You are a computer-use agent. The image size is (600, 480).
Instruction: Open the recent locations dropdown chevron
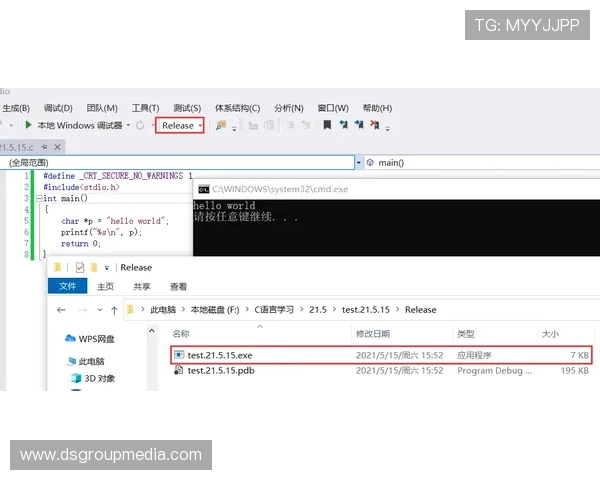click(100, 310)
